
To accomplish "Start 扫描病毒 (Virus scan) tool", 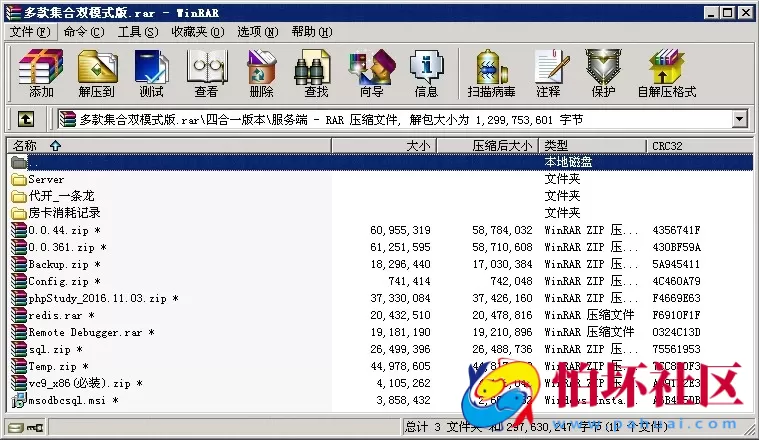I will point(491,73).
